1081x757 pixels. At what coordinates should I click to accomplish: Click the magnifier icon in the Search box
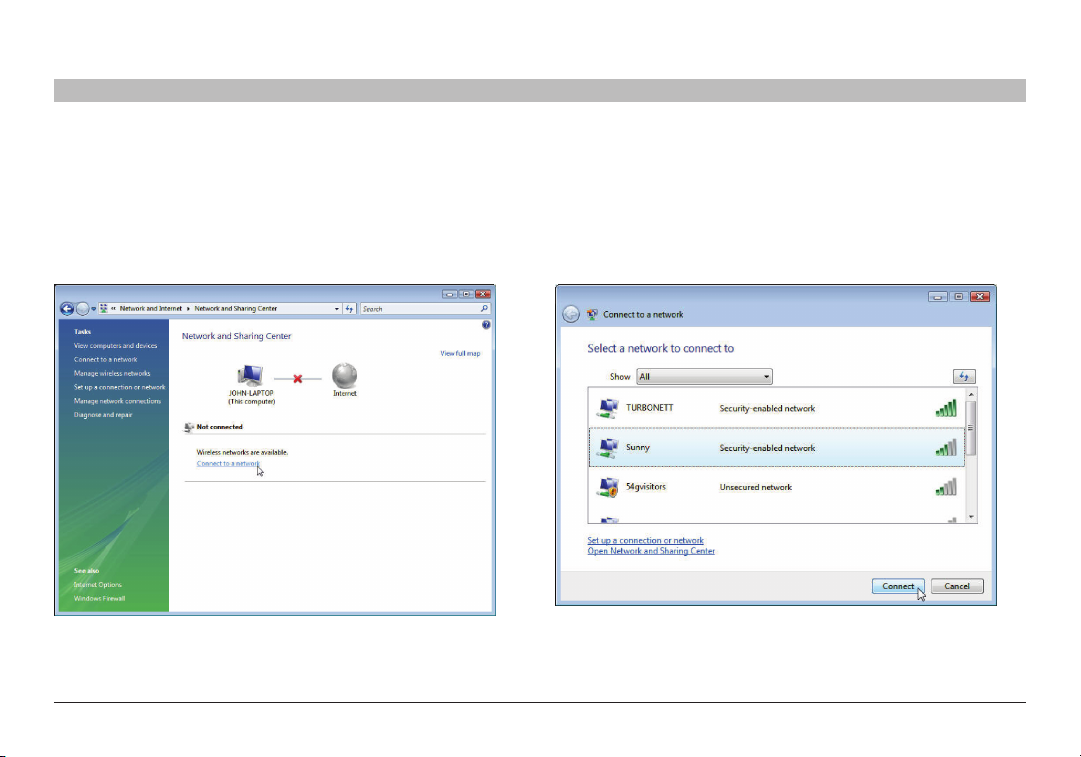tap(485, 309)
